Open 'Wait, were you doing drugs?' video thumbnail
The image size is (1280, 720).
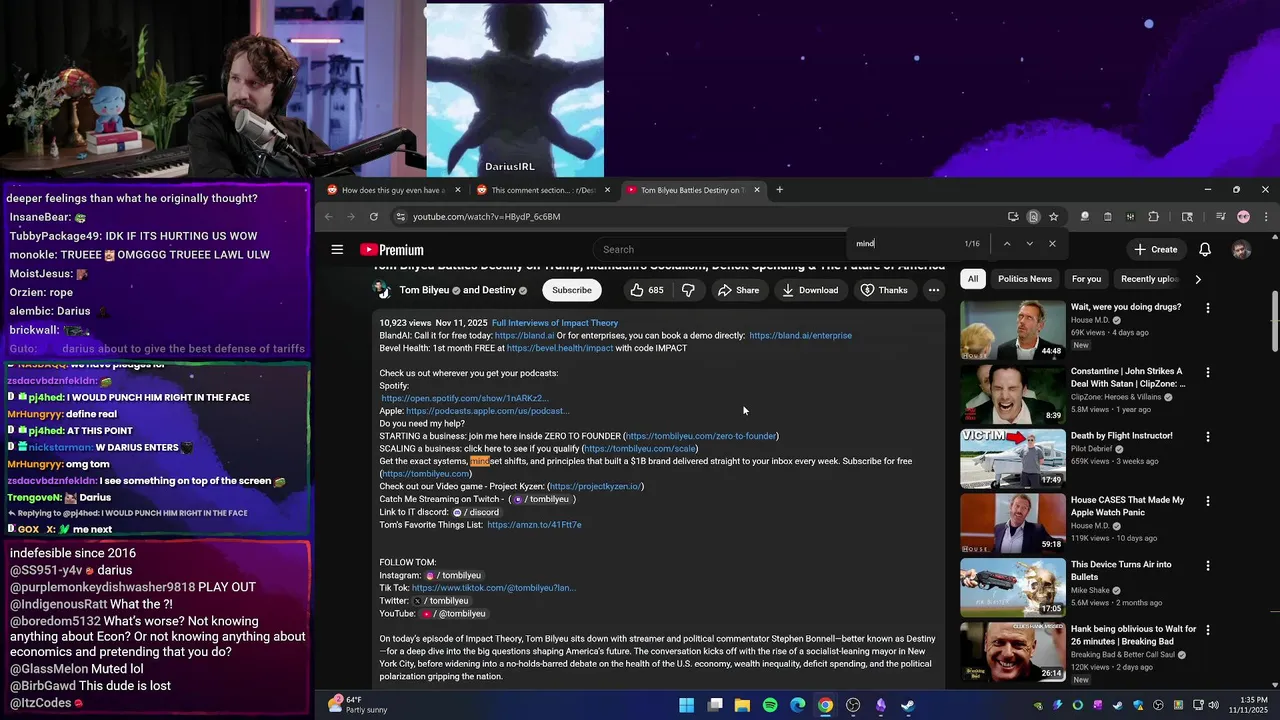point(1013,329)
